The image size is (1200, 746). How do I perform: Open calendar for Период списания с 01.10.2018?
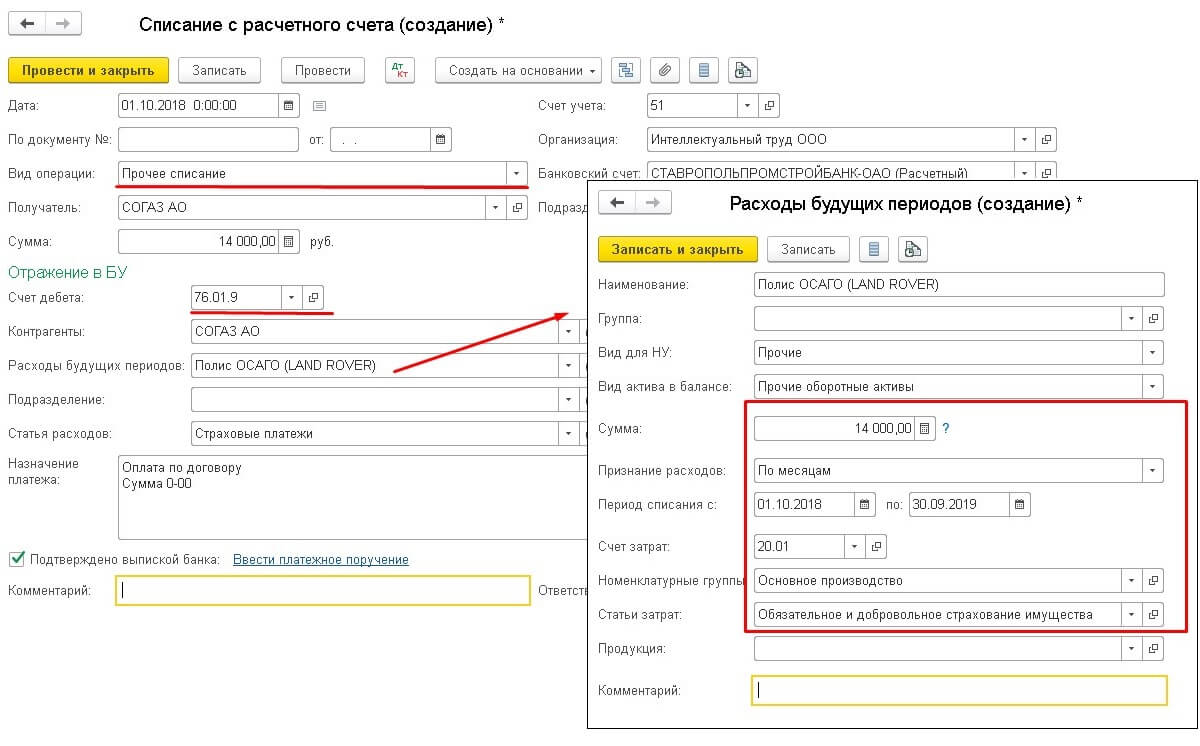(x=865, y=504)
